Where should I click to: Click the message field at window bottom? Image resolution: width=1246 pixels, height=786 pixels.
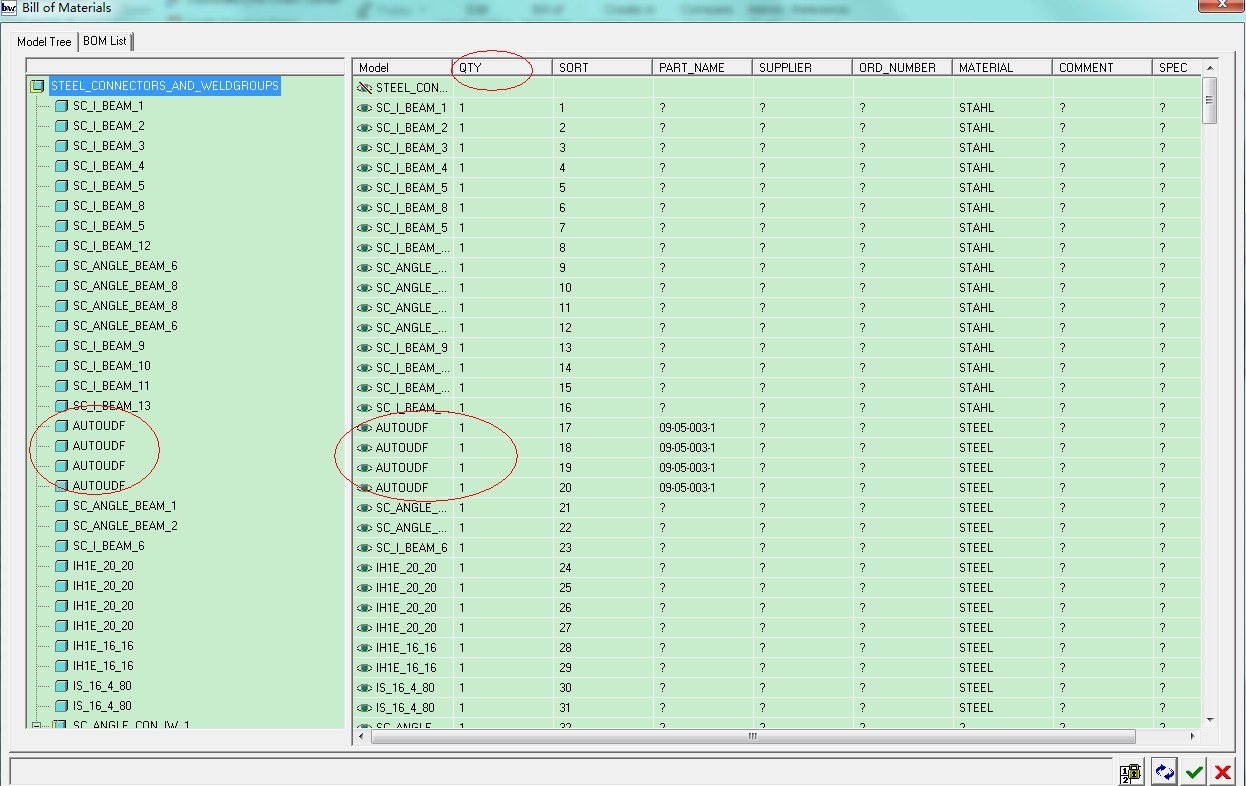coord(561,771)
